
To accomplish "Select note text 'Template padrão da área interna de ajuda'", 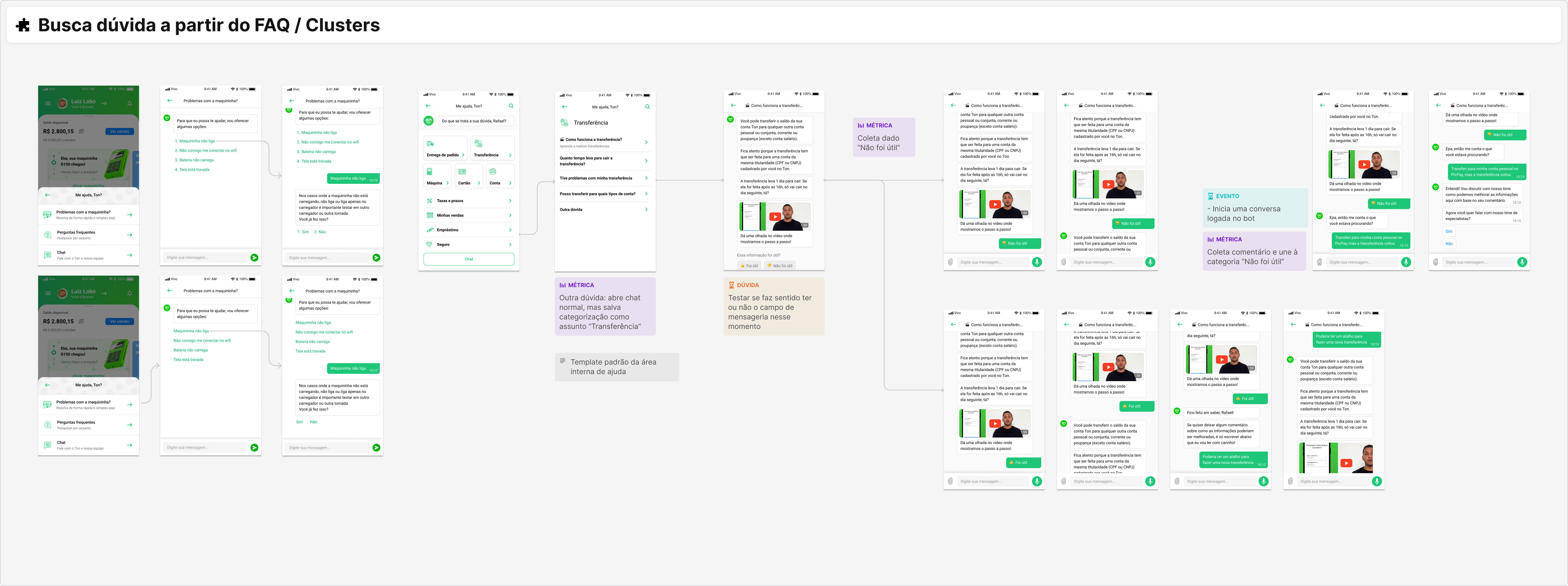I will click(x=613, y=367).
